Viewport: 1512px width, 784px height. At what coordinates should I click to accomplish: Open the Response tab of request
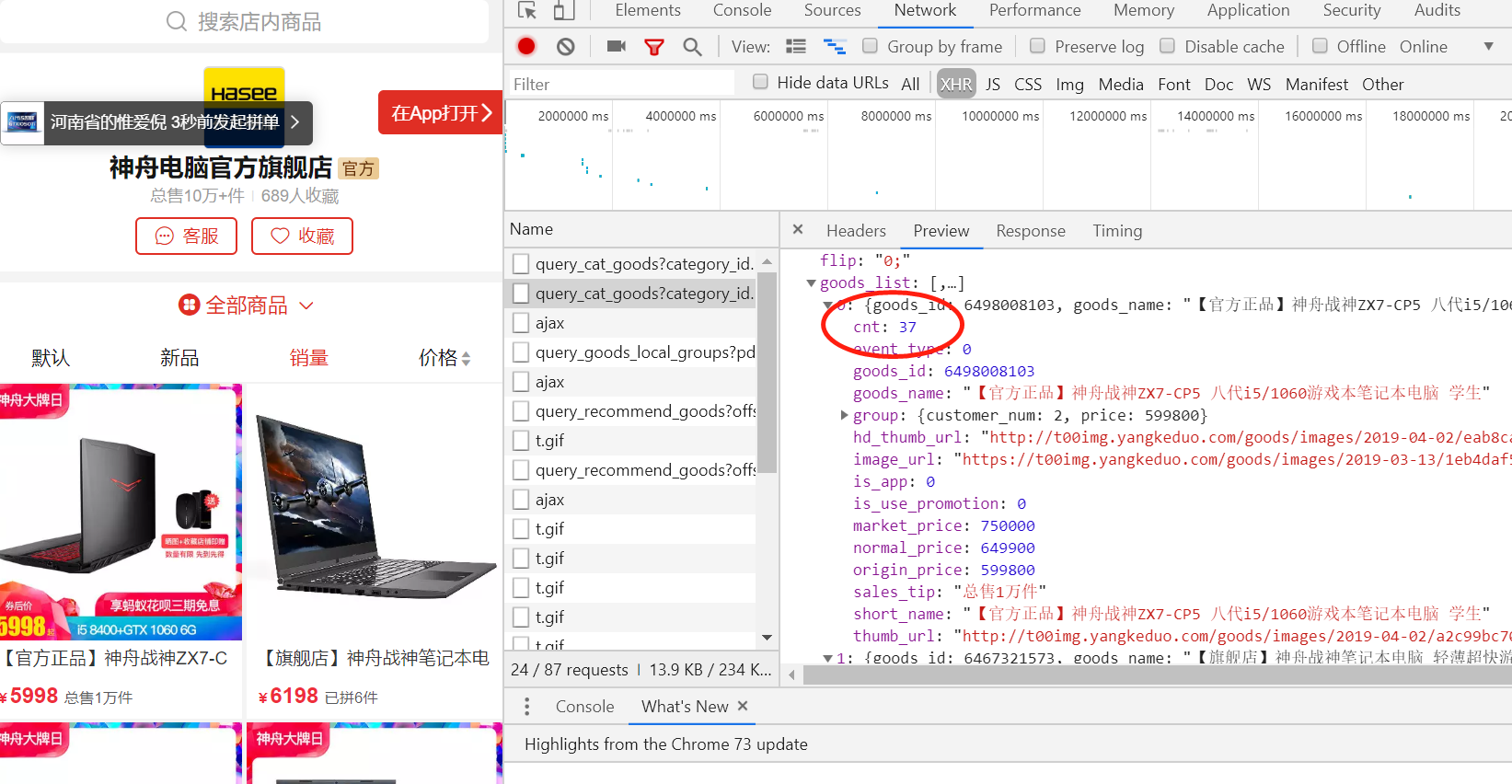click(x=1030, y=231)
